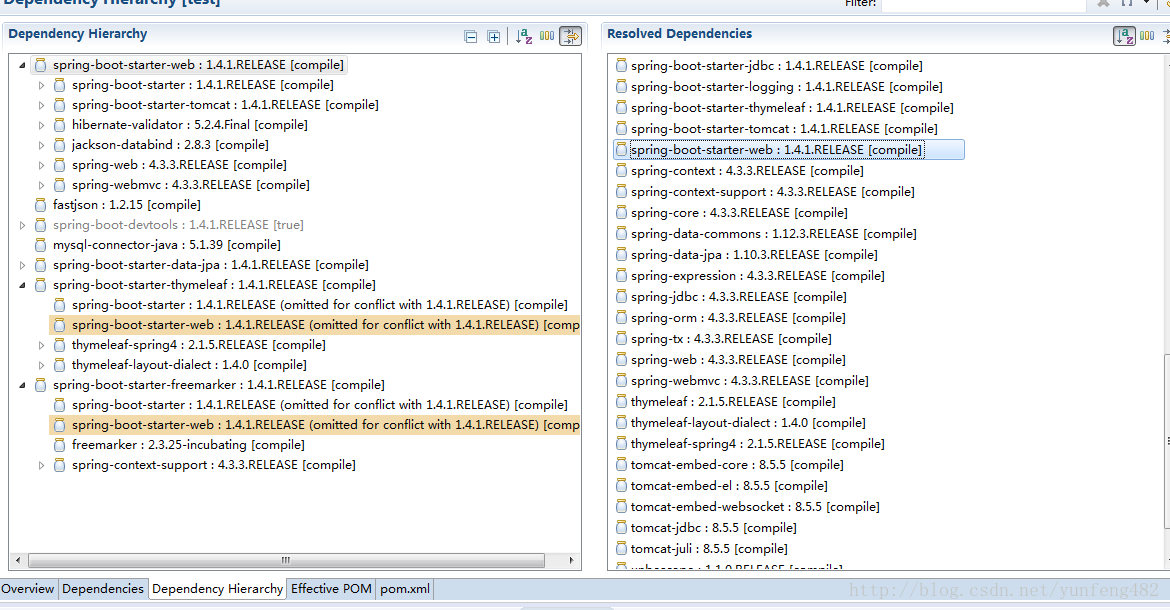Toggle Show GroupId in Resolved Dependencies
The width and height of the screenshot is (1170, 610).
click(1148, 36)
